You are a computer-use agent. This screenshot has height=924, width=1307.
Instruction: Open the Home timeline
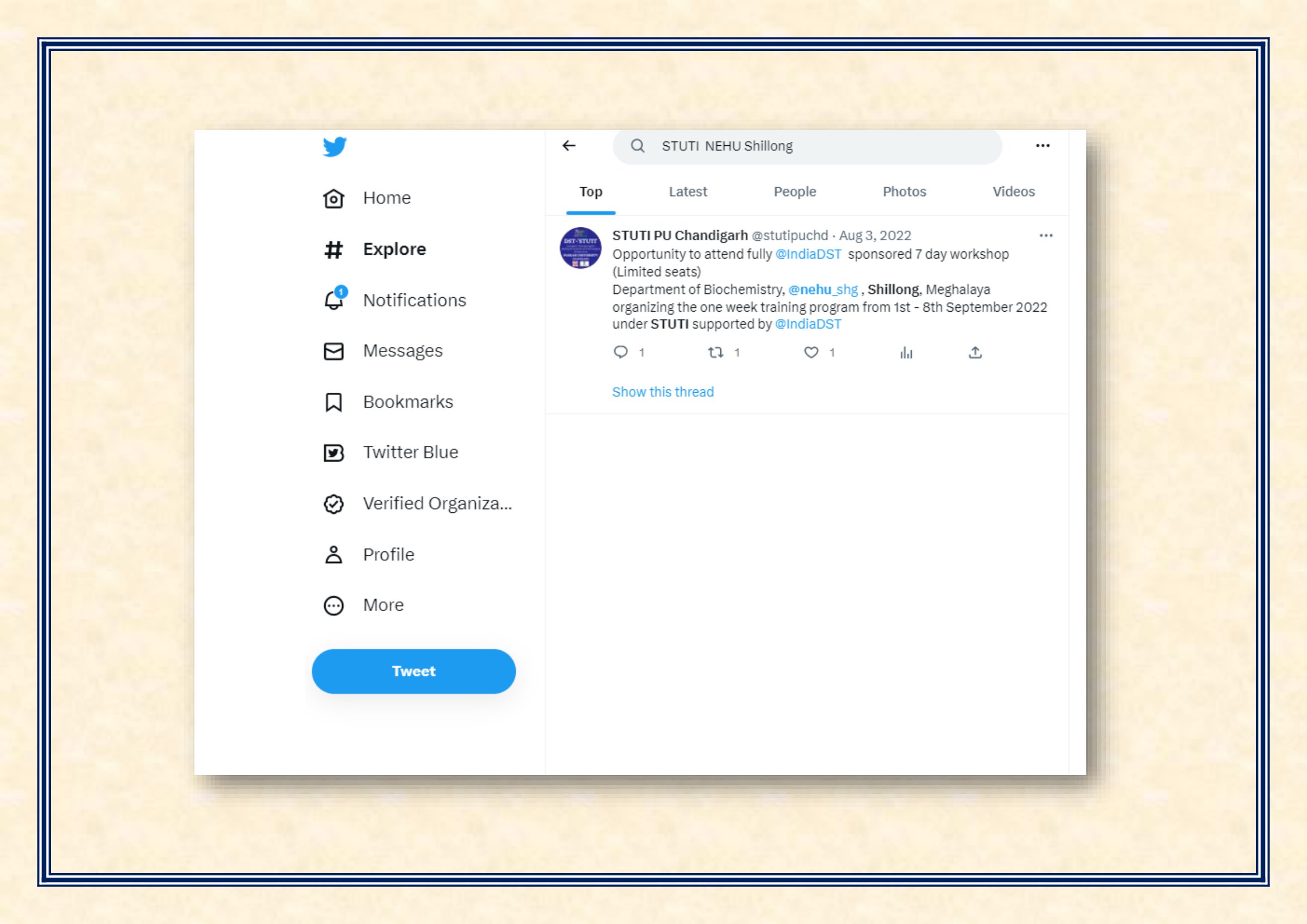(x=367, y=198)
